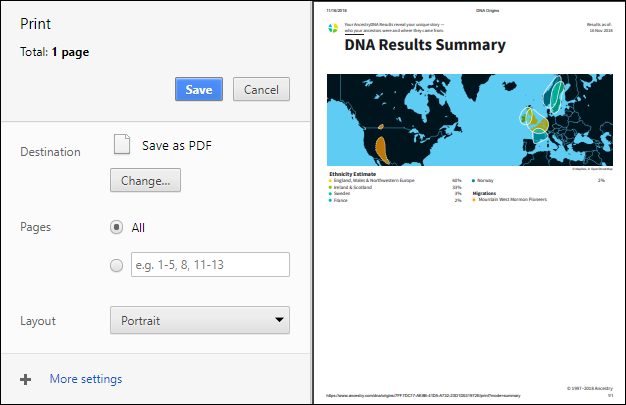The width and height of the screenshot is (626, 405).
Task: Click the yellow England, Wales ethnicity dot
Action: click(x=330, y=181)
